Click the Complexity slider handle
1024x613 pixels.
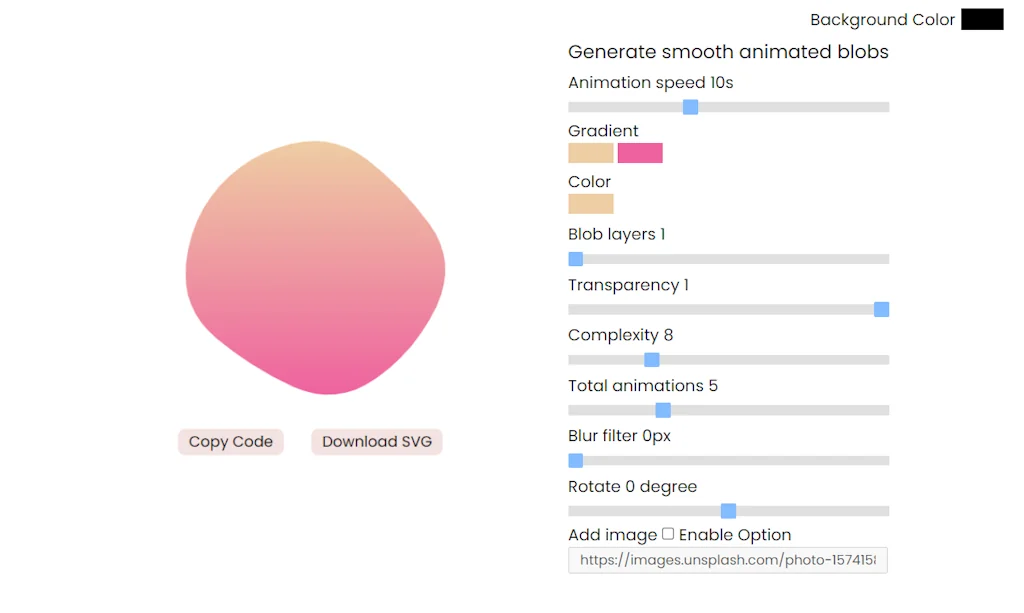[652, 360]
